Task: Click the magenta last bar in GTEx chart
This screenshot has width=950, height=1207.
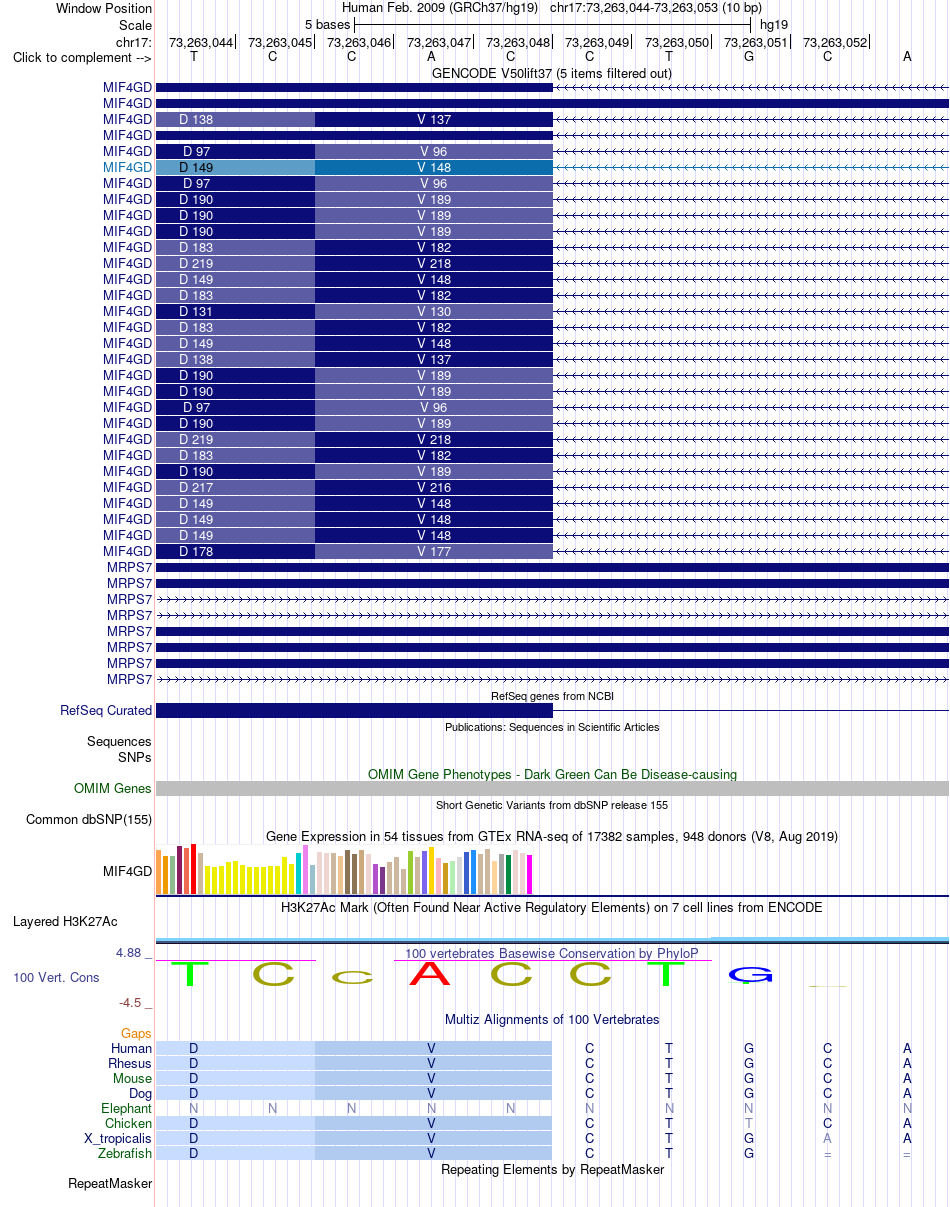Action: pyautogui.click(x=529, y=874)
